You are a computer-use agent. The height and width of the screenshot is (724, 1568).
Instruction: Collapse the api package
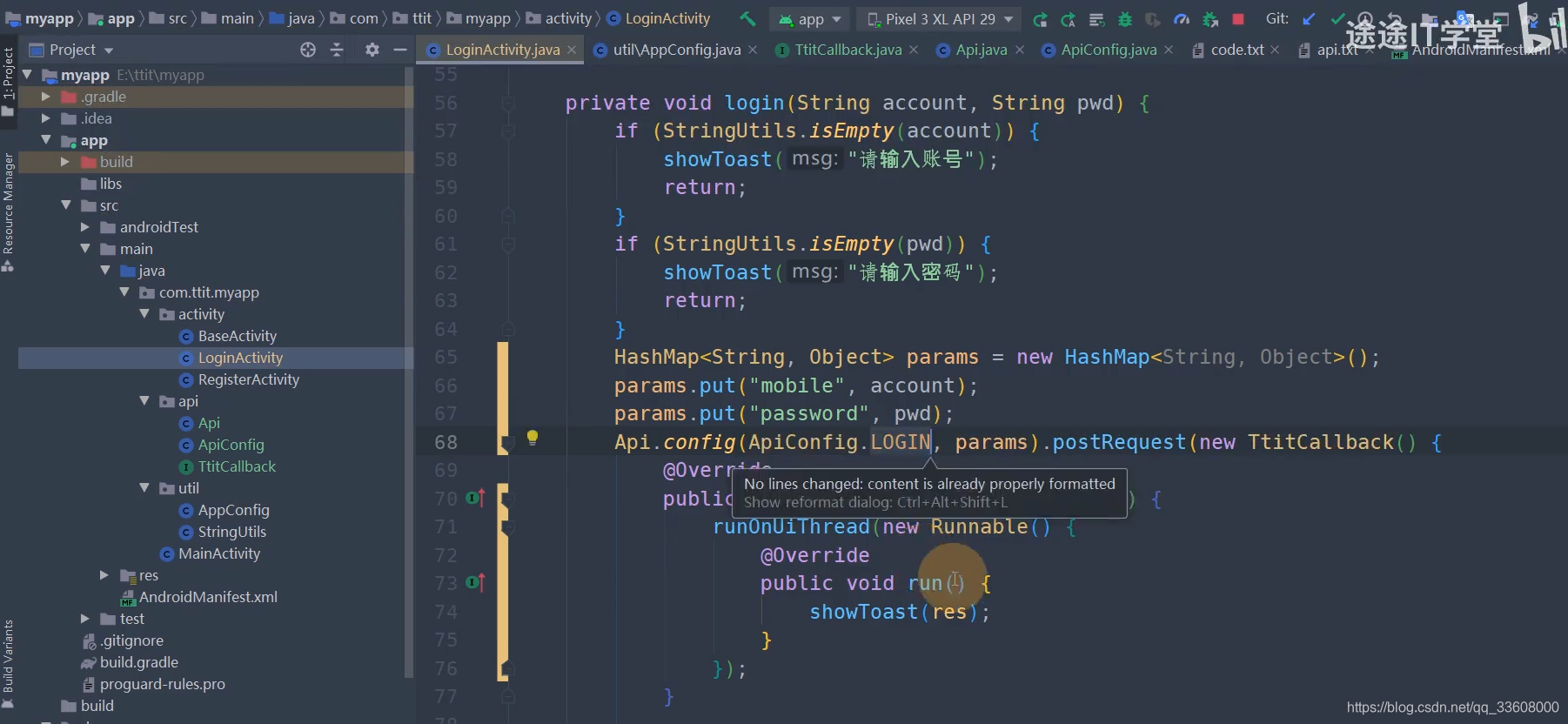click(x=144, y=401)
